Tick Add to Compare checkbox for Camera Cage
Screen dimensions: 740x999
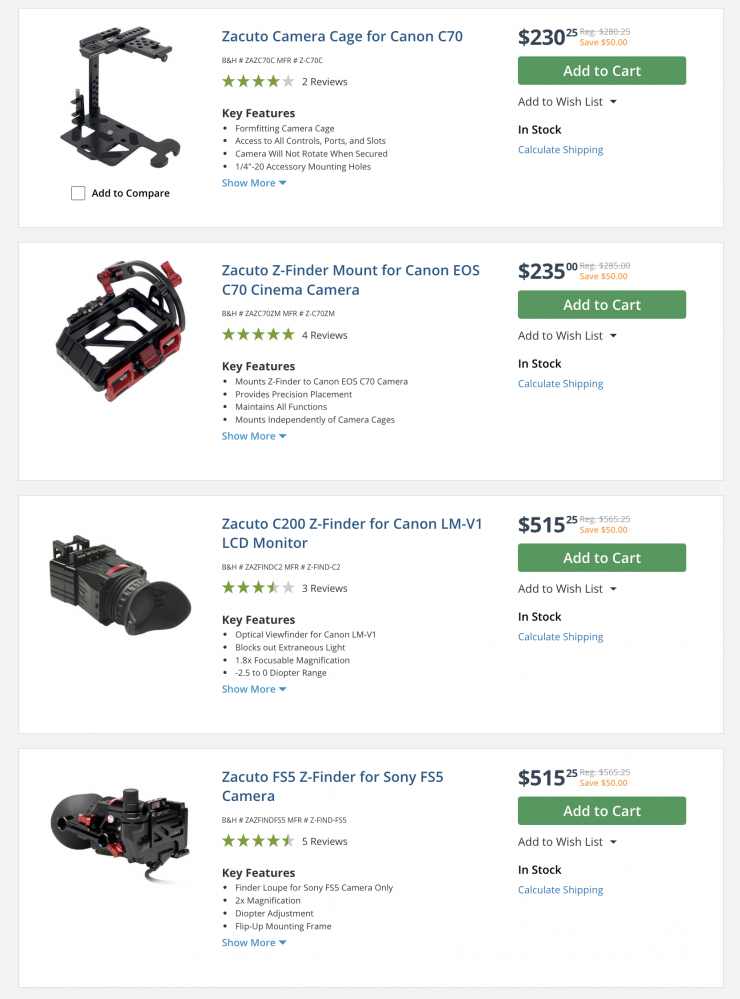tap(78, 193)
